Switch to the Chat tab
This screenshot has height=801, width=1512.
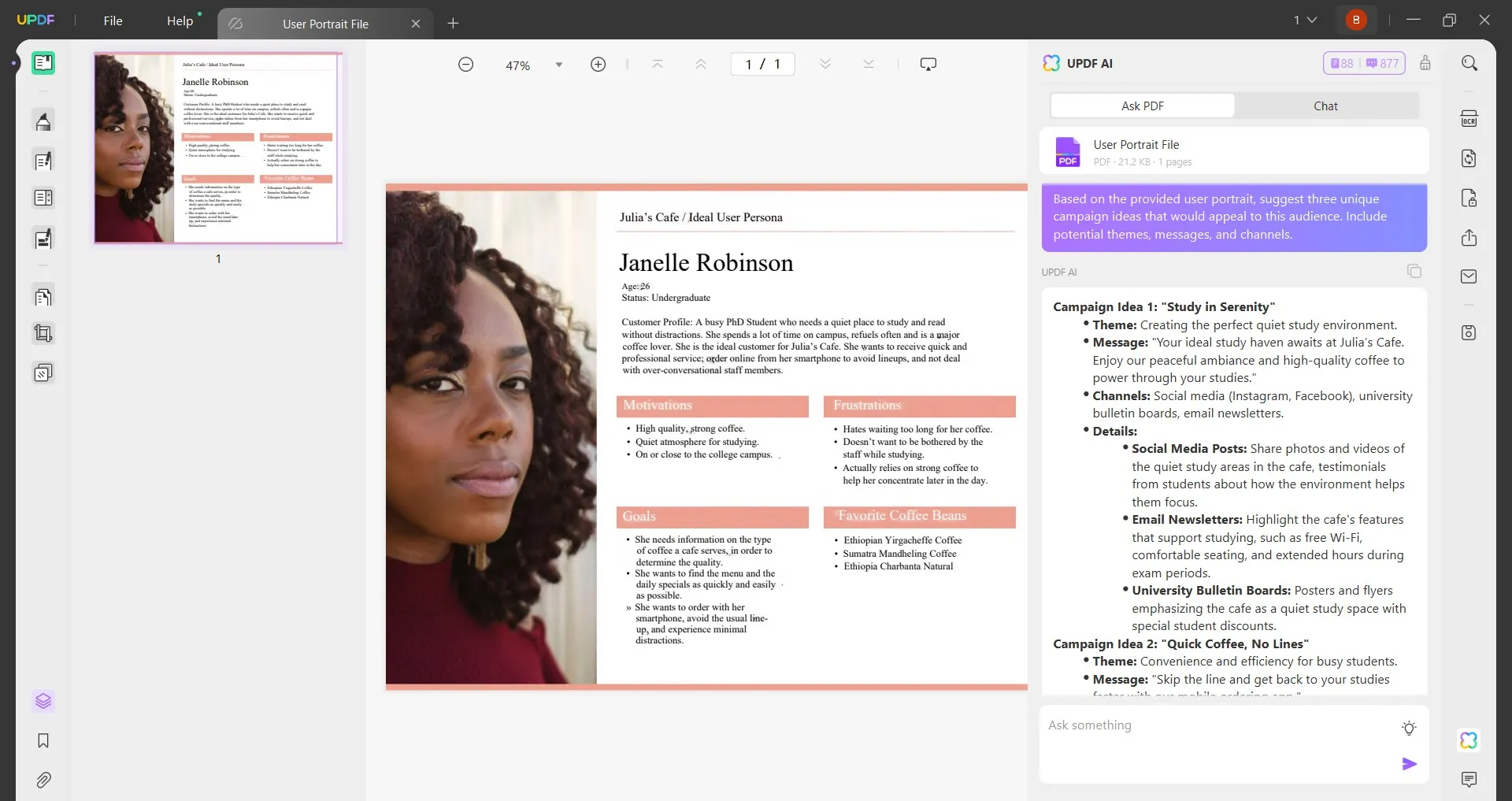(1325, 105)
